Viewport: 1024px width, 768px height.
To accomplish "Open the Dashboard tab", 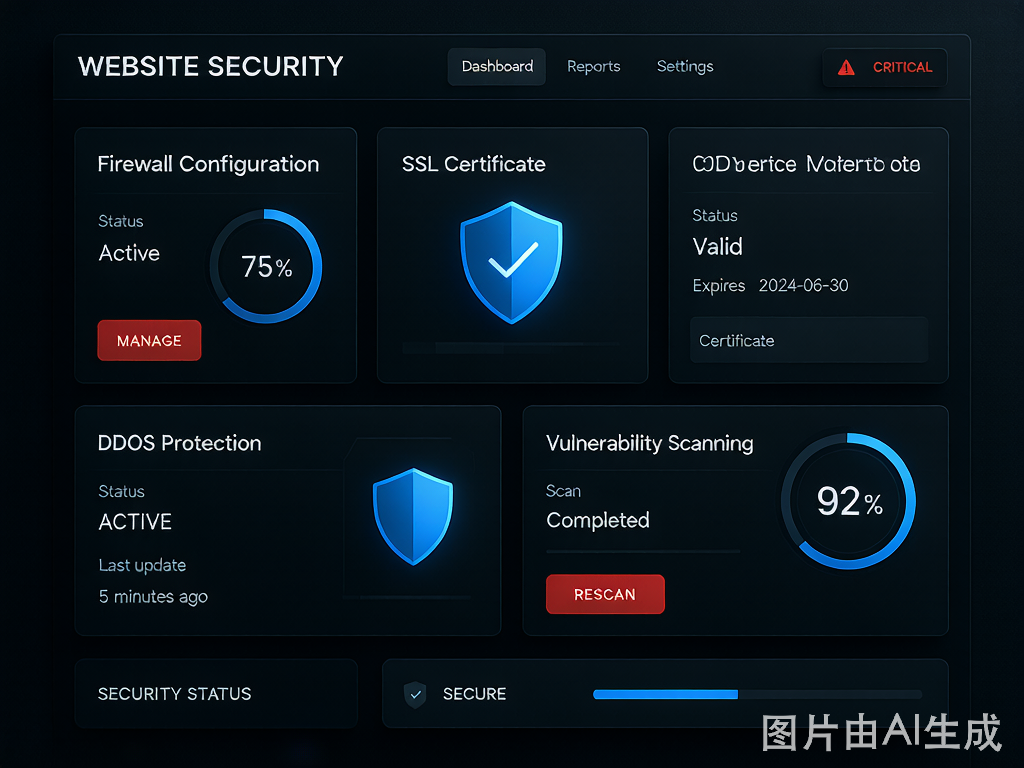I will 496,67.
